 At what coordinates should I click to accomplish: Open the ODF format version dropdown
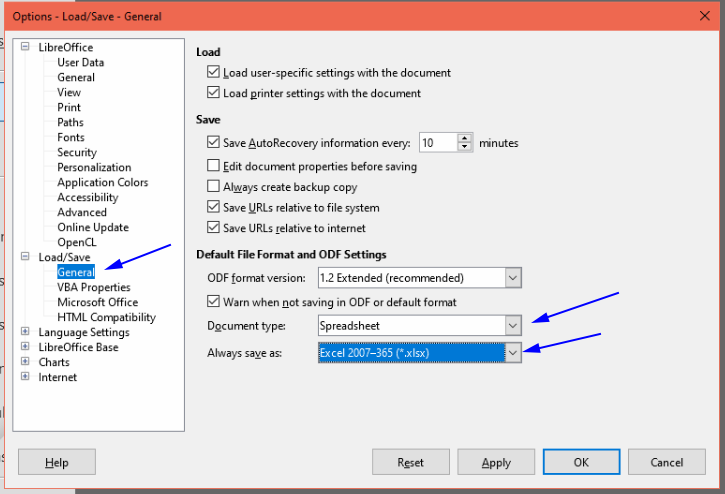(x=513, y=278)
